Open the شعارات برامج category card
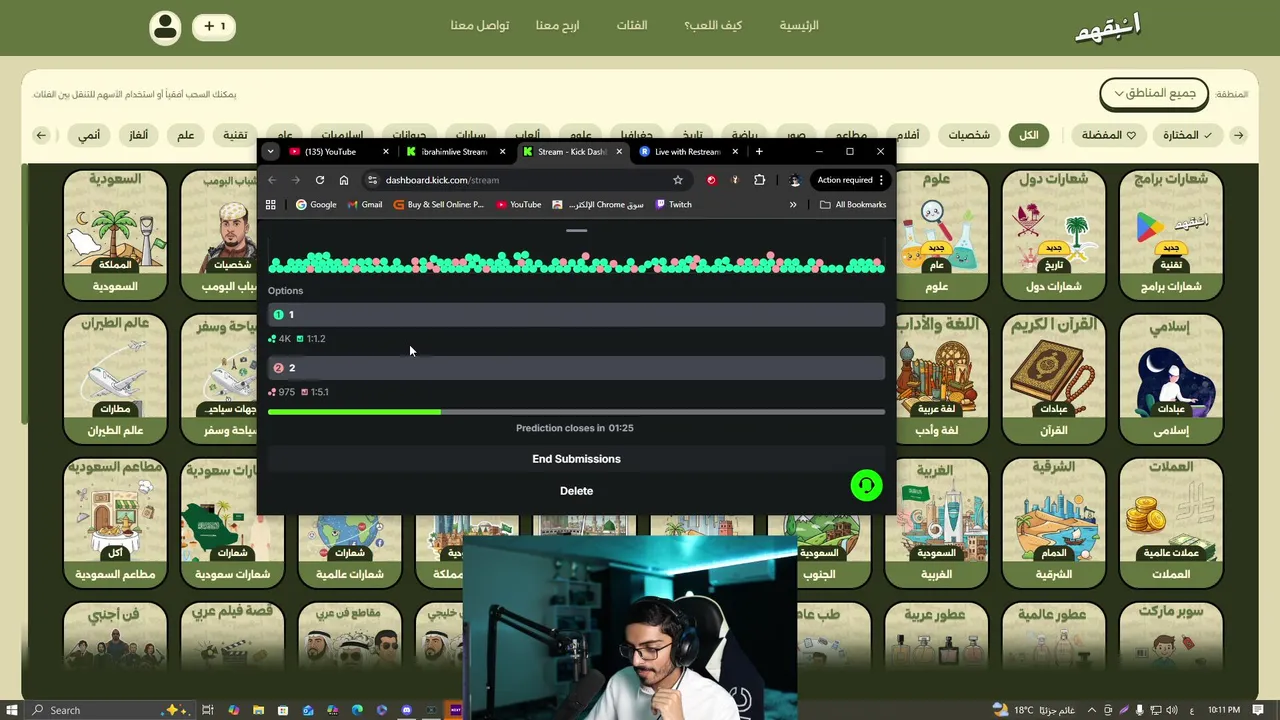This screenshot has height=720, width=1280. [x=1171, y=235]
